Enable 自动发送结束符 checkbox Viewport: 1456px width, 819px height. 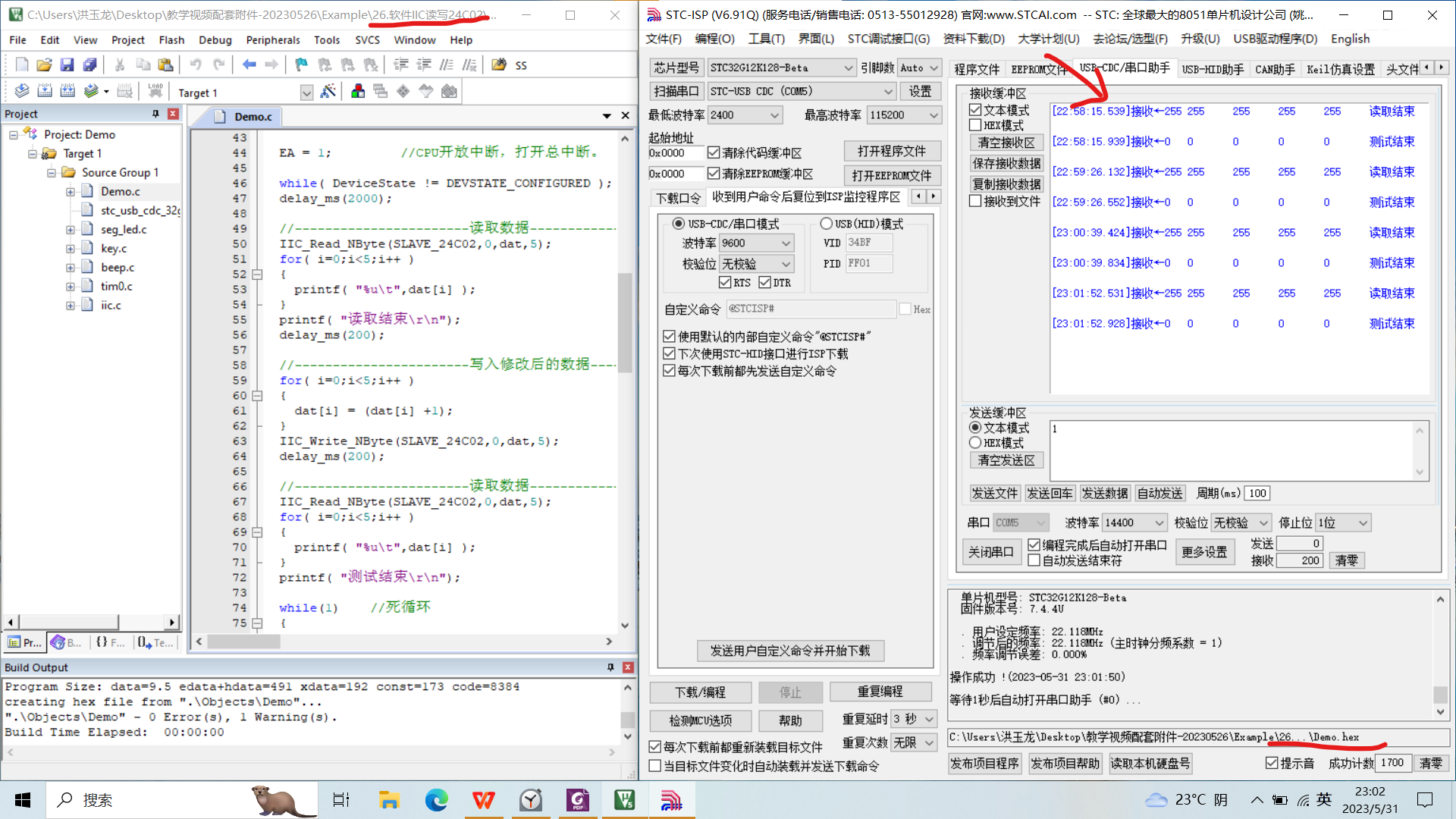tap(1034, 560)
